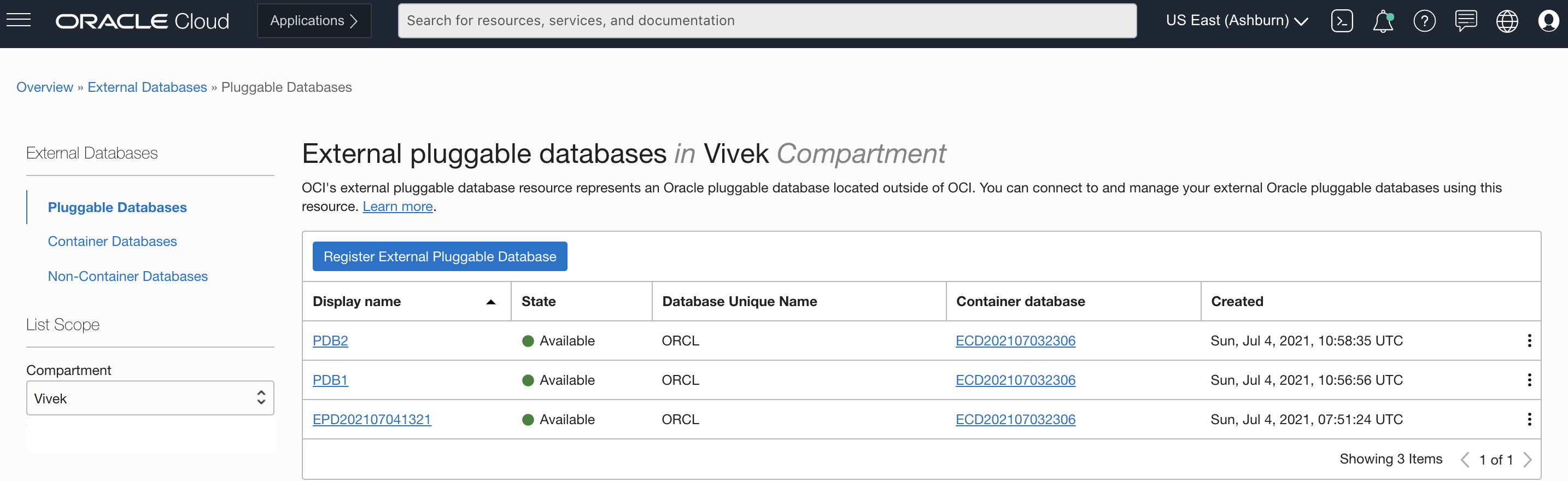Open the EPD202107041321 database link

tap(372, 419)
